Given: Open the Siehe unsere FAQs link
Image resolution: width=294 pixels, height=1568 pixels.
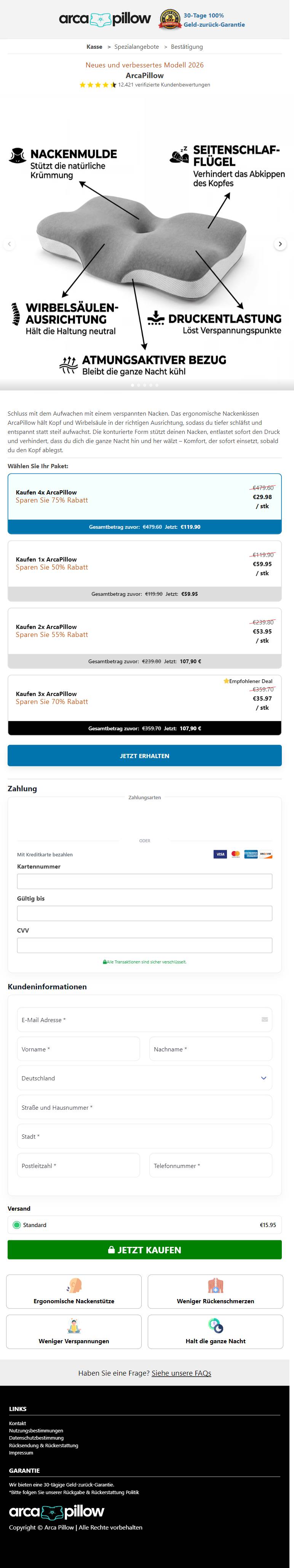Looking at the screenshot, I should (181, 1373).
